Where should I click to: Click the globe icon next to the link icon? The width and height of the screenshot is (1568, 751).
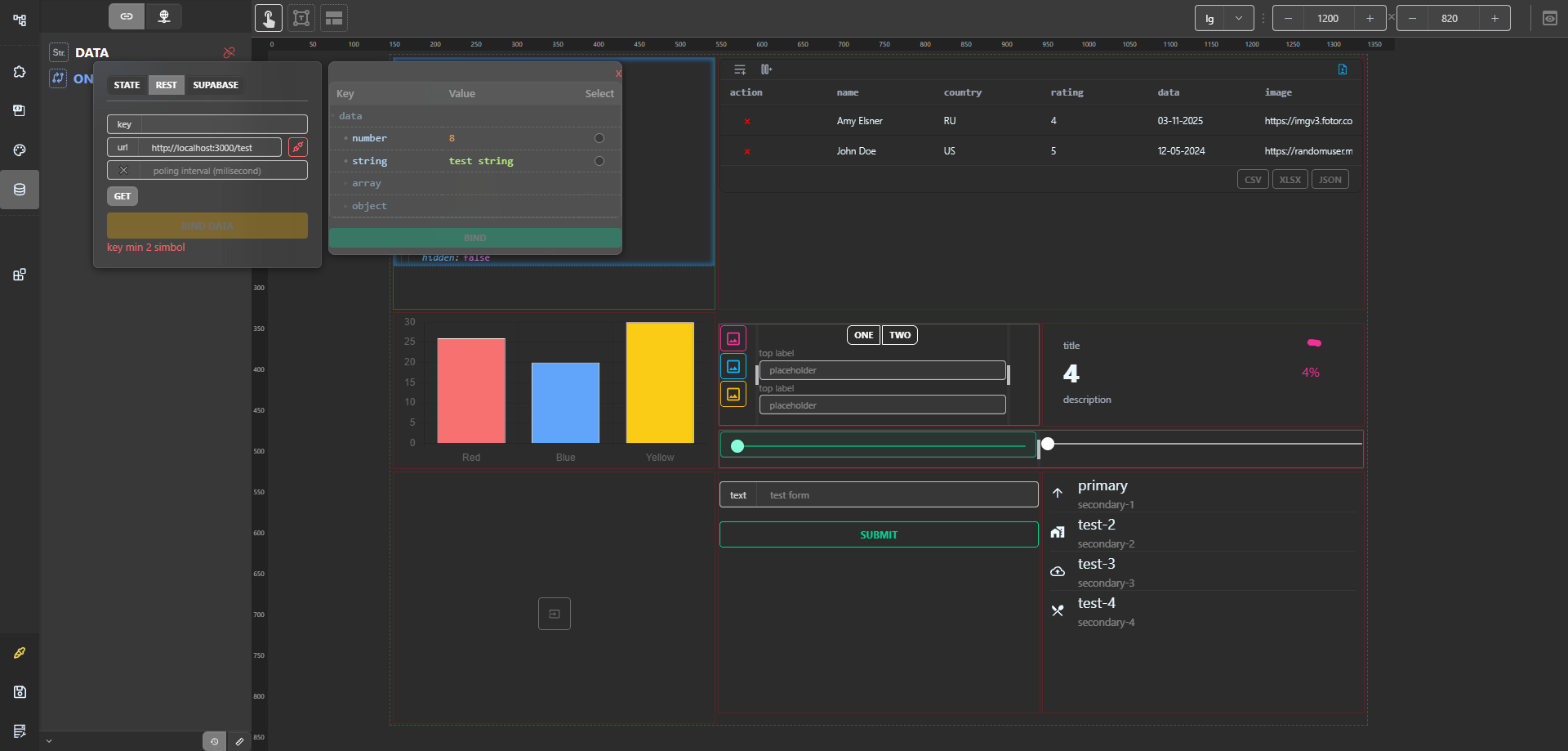point(164,16)
